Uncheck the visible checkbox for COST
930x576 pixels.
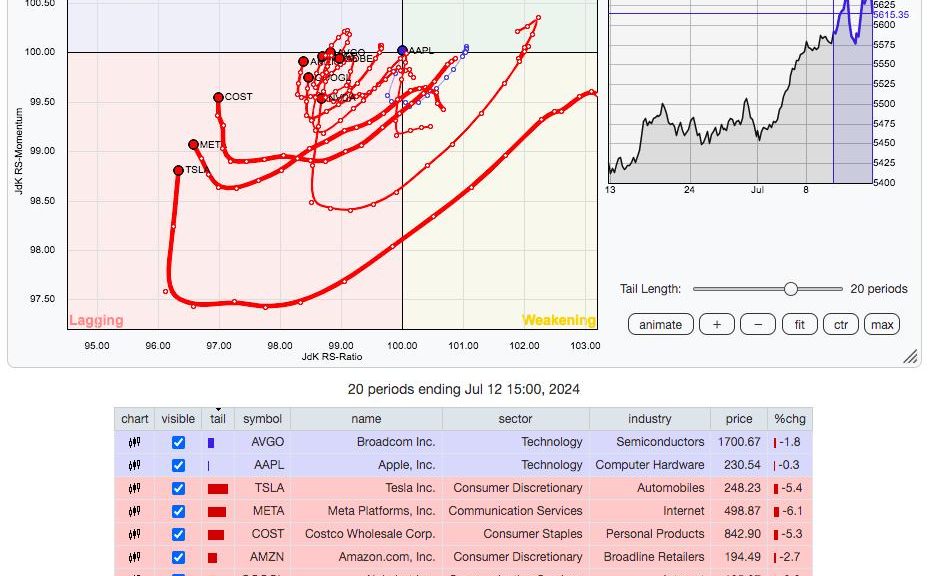click(x=178, y=535)
